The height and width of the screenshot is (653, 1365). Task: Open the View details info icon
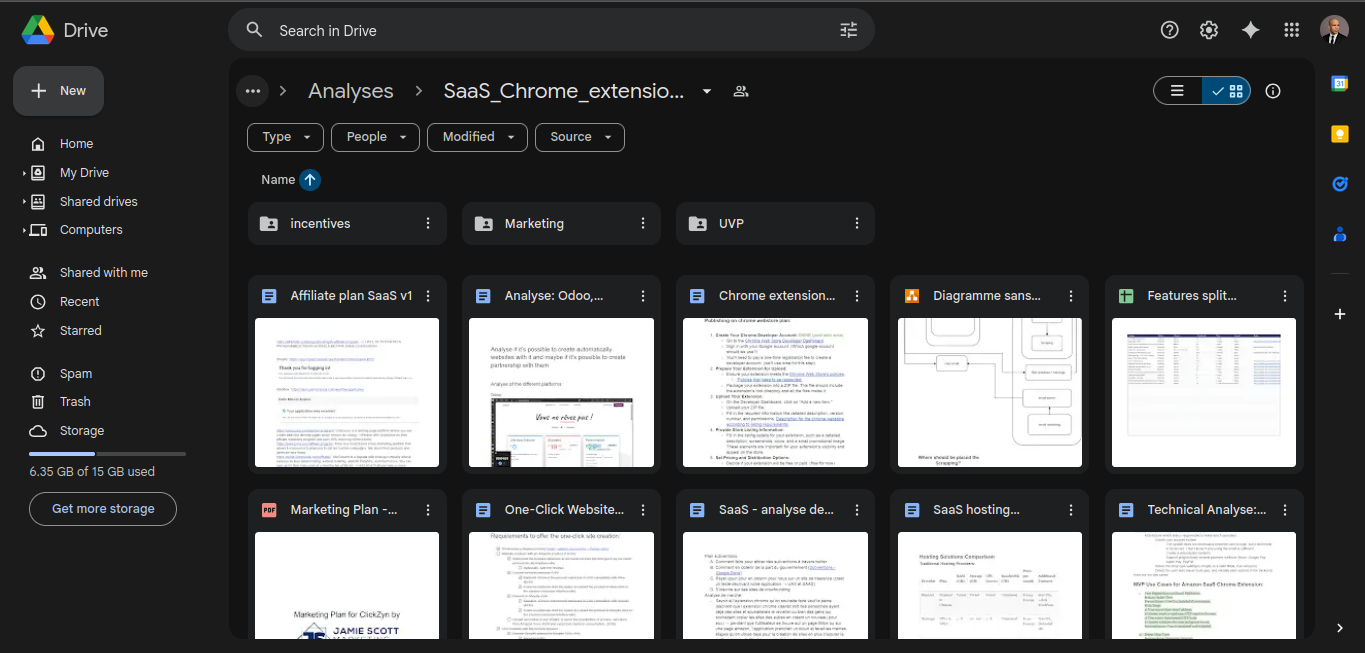(1273, 91)
